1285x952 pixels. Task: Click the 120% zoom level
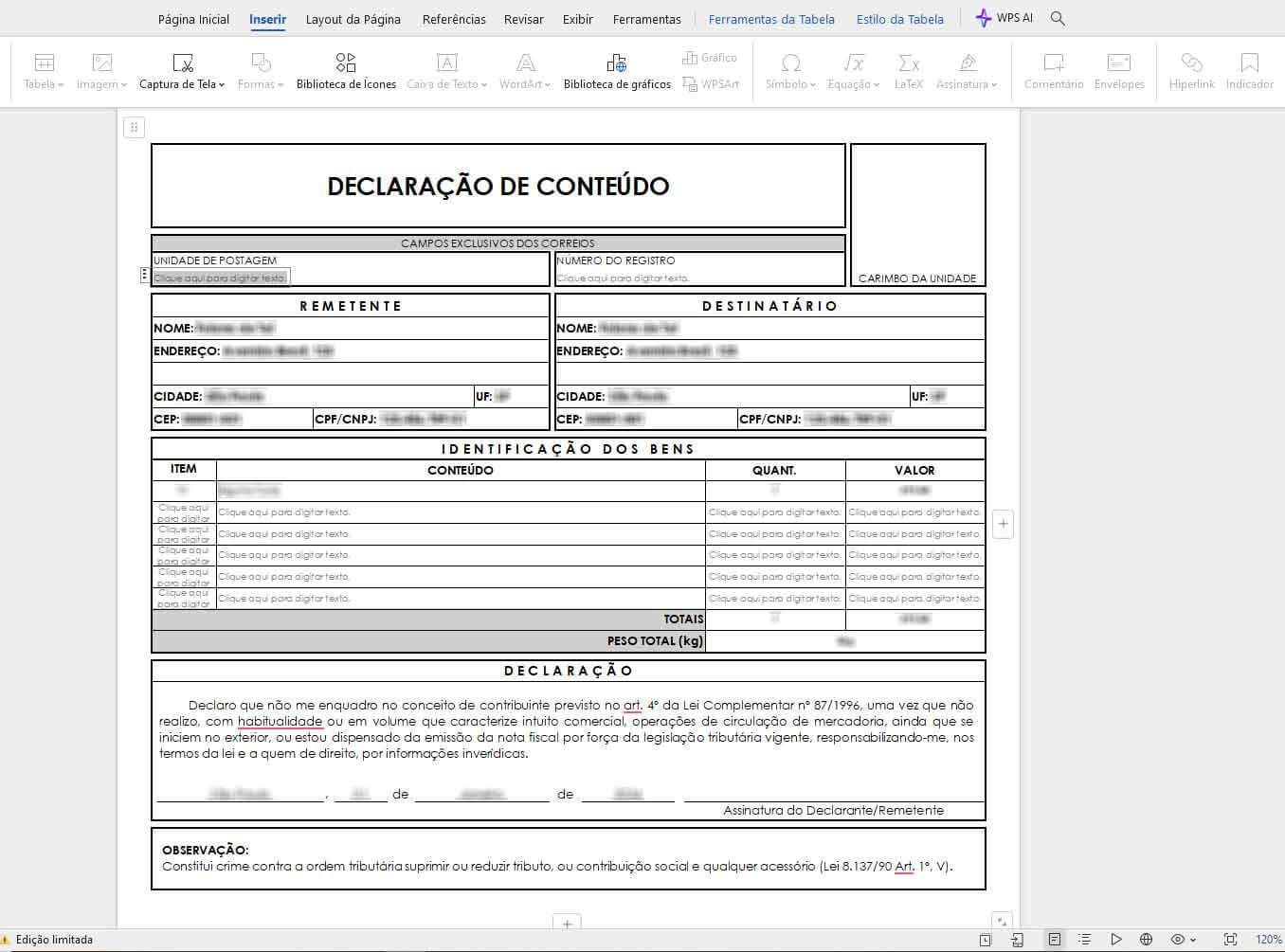click(x=1269, y=940)
